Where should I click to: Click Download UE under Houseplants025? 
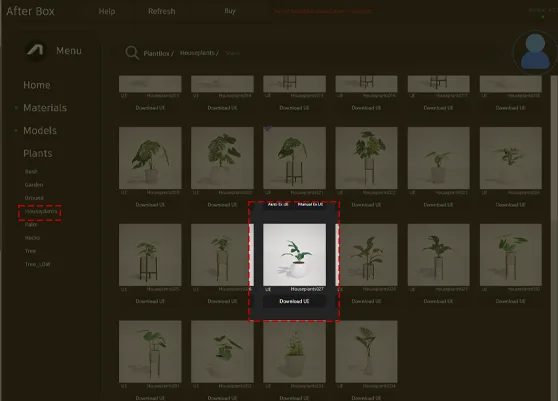coord(150,301)
